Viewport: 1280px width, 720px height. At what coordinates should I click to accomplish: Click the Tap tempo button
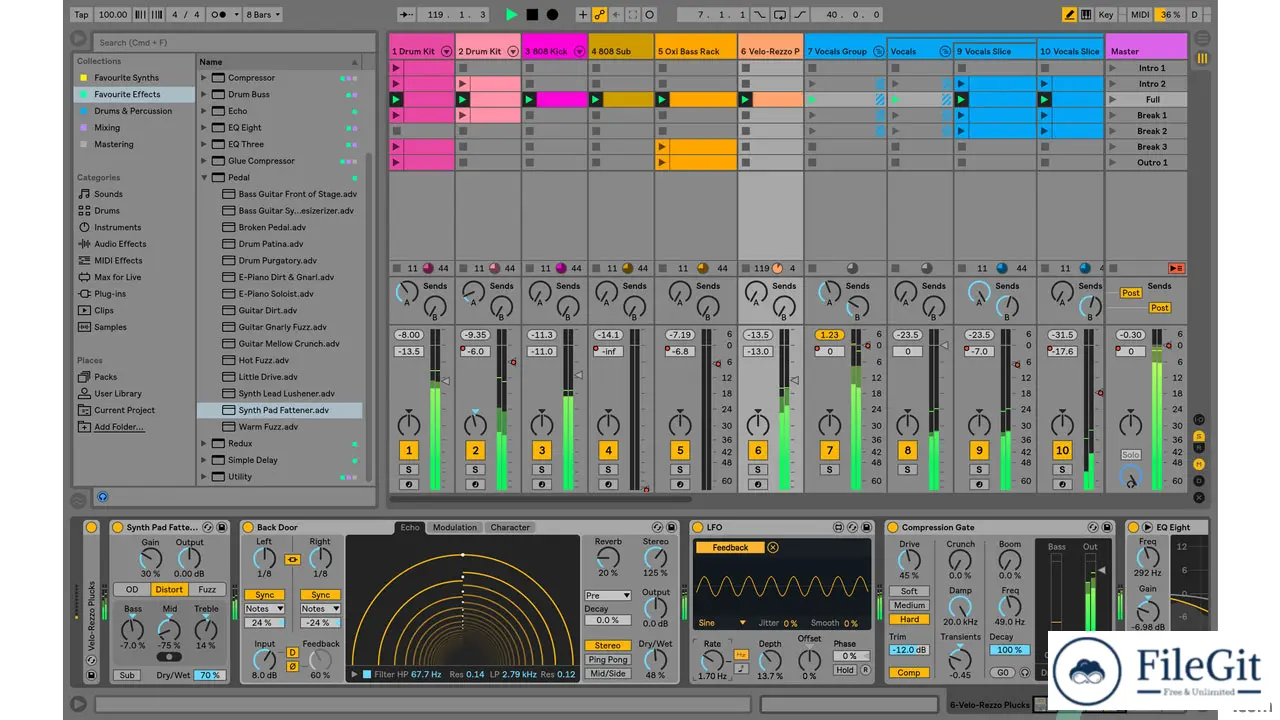[82, 15]
